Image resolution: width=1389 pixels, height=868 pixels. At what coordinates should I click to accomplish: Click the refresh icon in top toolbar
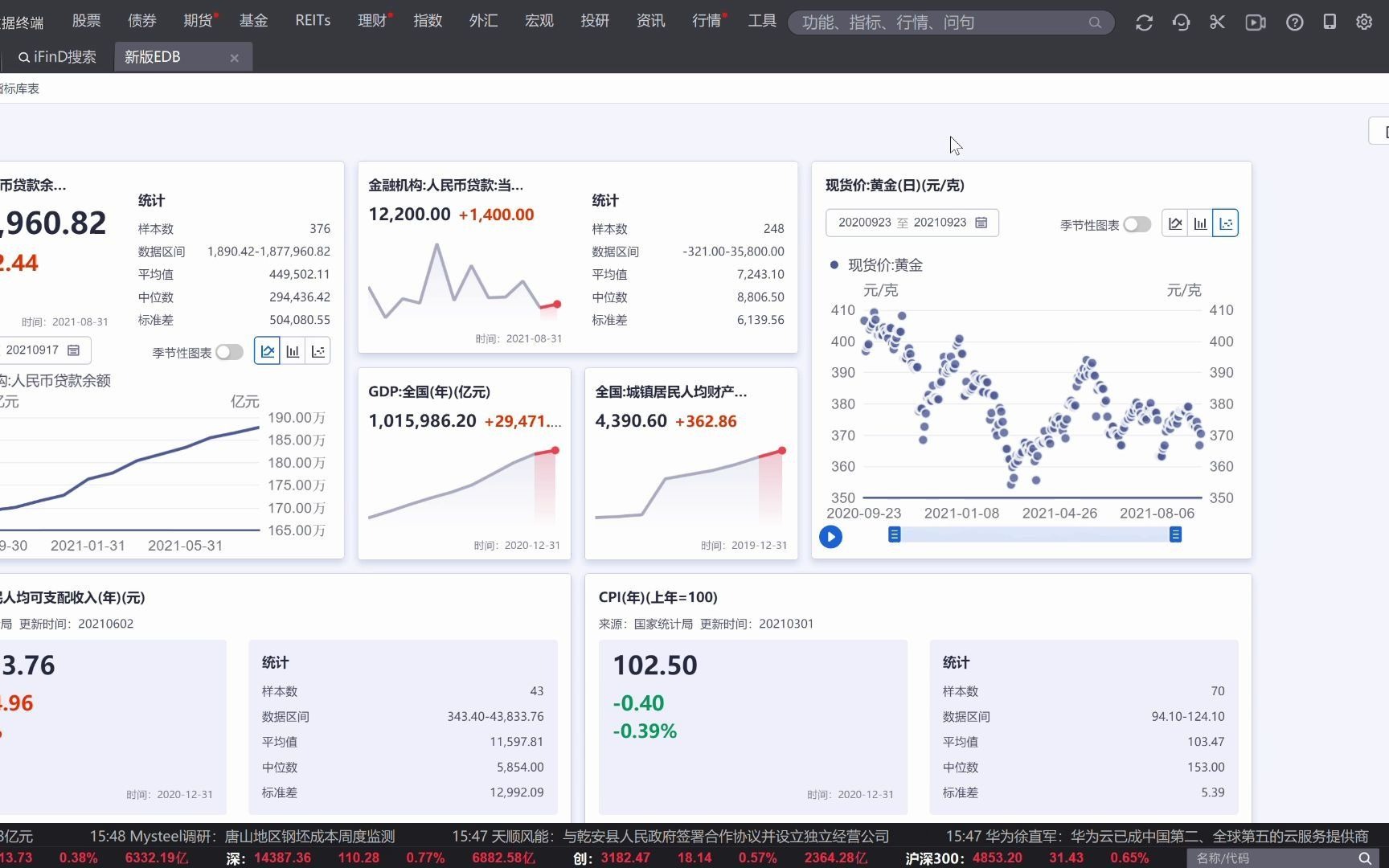point(1144,23)
